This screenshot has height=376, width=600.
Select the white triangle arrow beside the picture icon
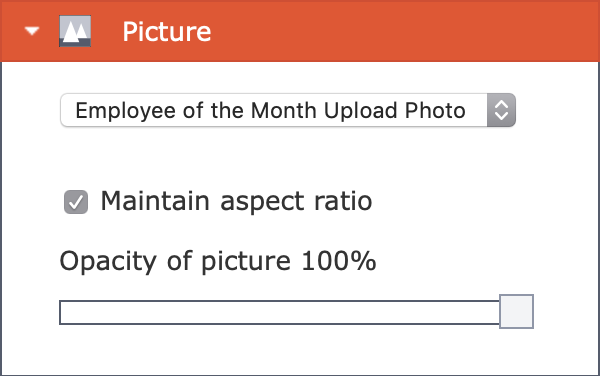pos(32,31)
